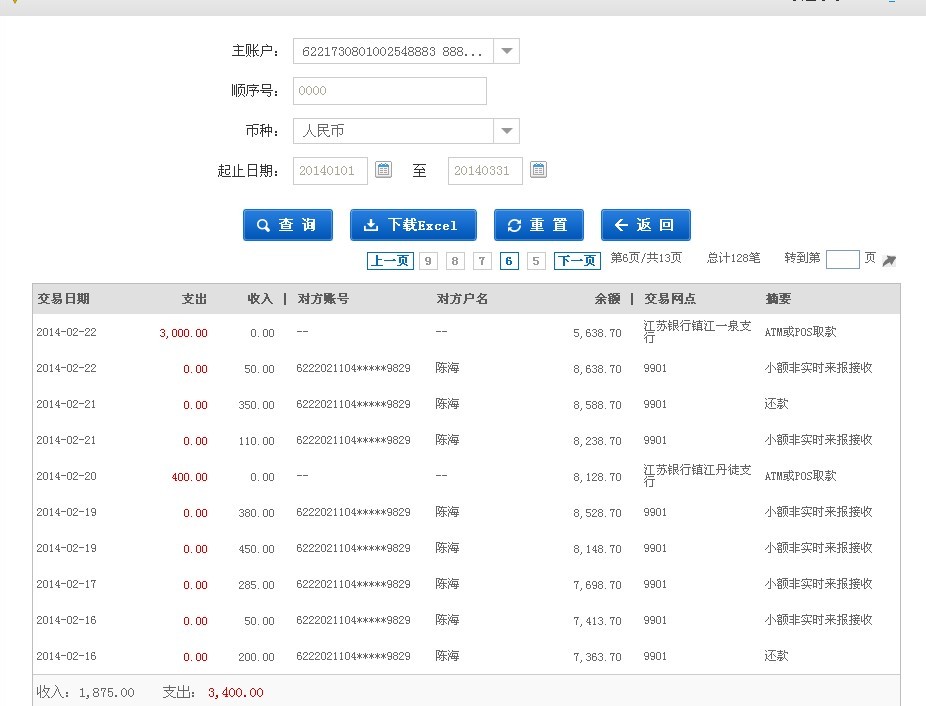Click the start date field 20140101
This screenshot has width=926, height=706.
[x=330, y=171]
